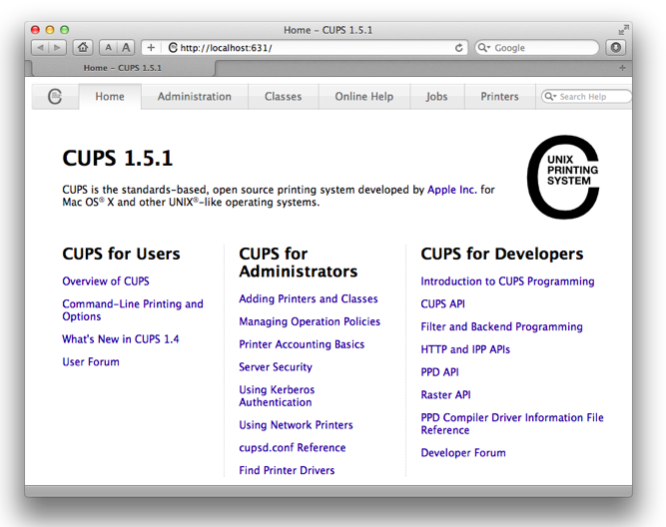Open Overview of CUPS link
Viewport: 666px width, 527px height.
(x=106, y=281)
